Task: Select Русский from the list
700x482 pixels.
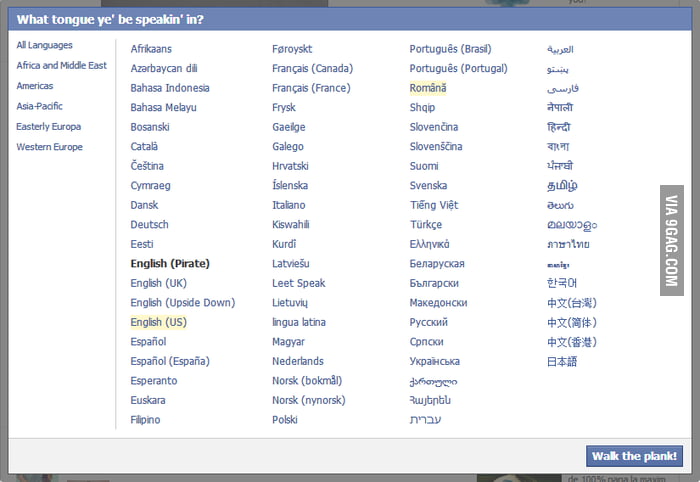Action: click(x=429, y=322)
